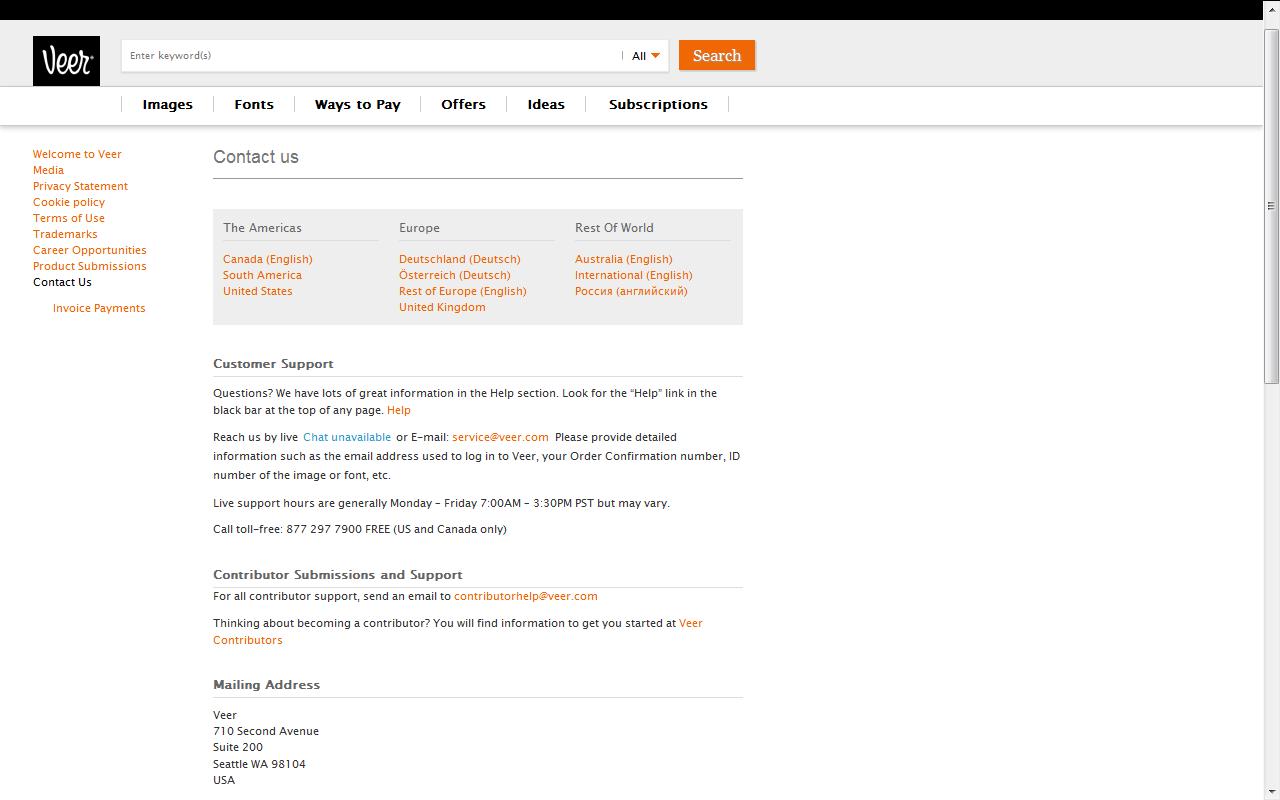Choose Canada (English) region
The height and width of the screenshot is (800, 1280).
(x=268, y=259)
